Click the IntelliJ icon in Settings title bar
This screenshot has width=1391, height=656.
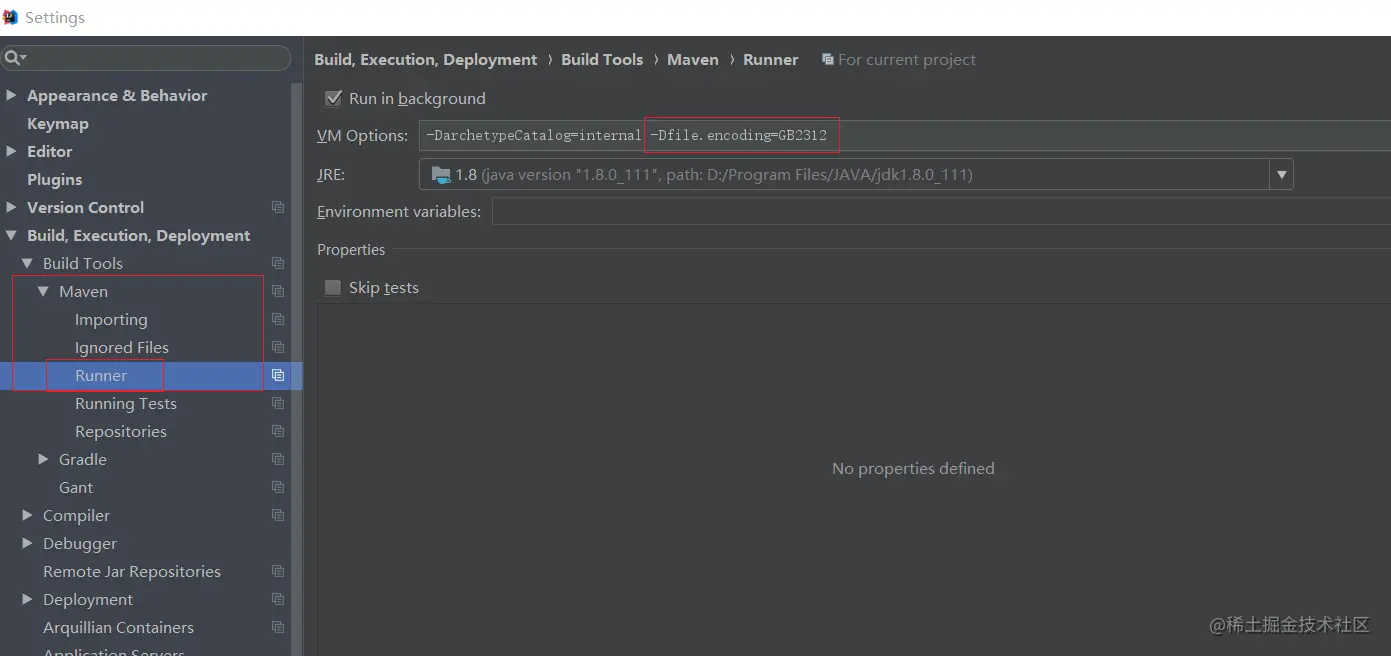[10, 17]
